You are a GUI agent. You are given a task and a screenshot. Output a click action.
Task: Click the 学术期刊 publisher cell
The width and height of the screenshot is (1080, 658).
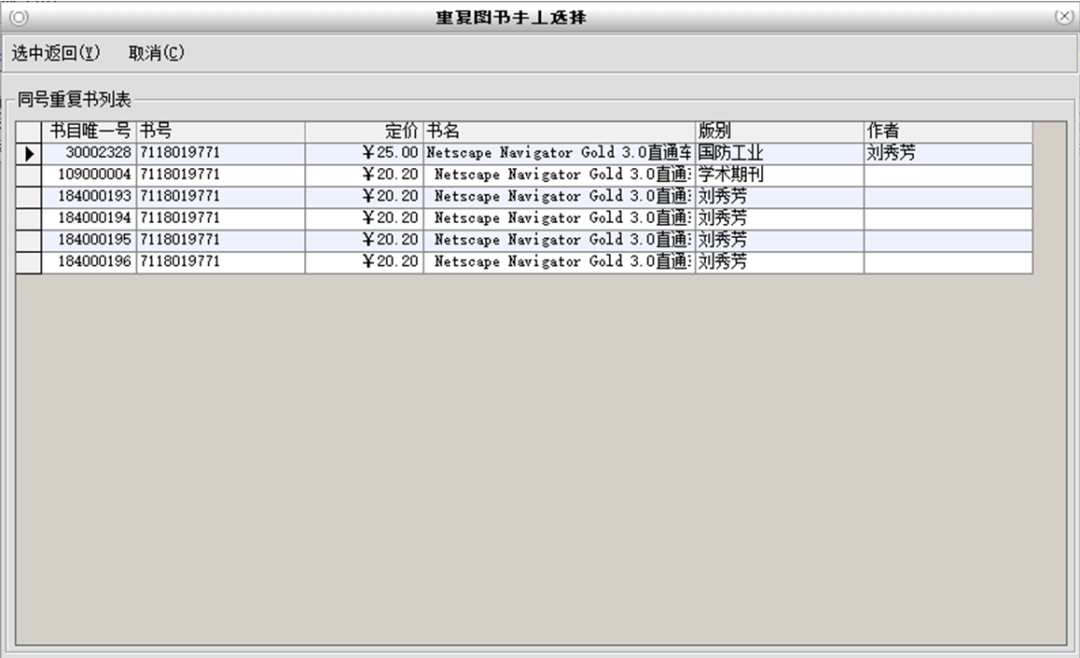coord(780,175)
